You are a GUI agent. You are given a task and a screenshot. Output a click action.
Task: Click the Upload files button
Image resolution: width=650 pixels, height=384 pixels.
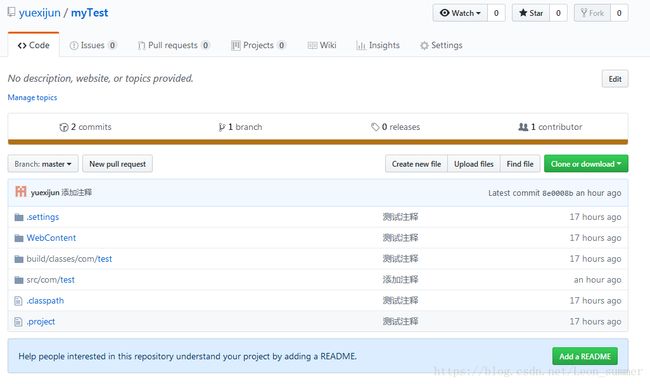[474, 164]
